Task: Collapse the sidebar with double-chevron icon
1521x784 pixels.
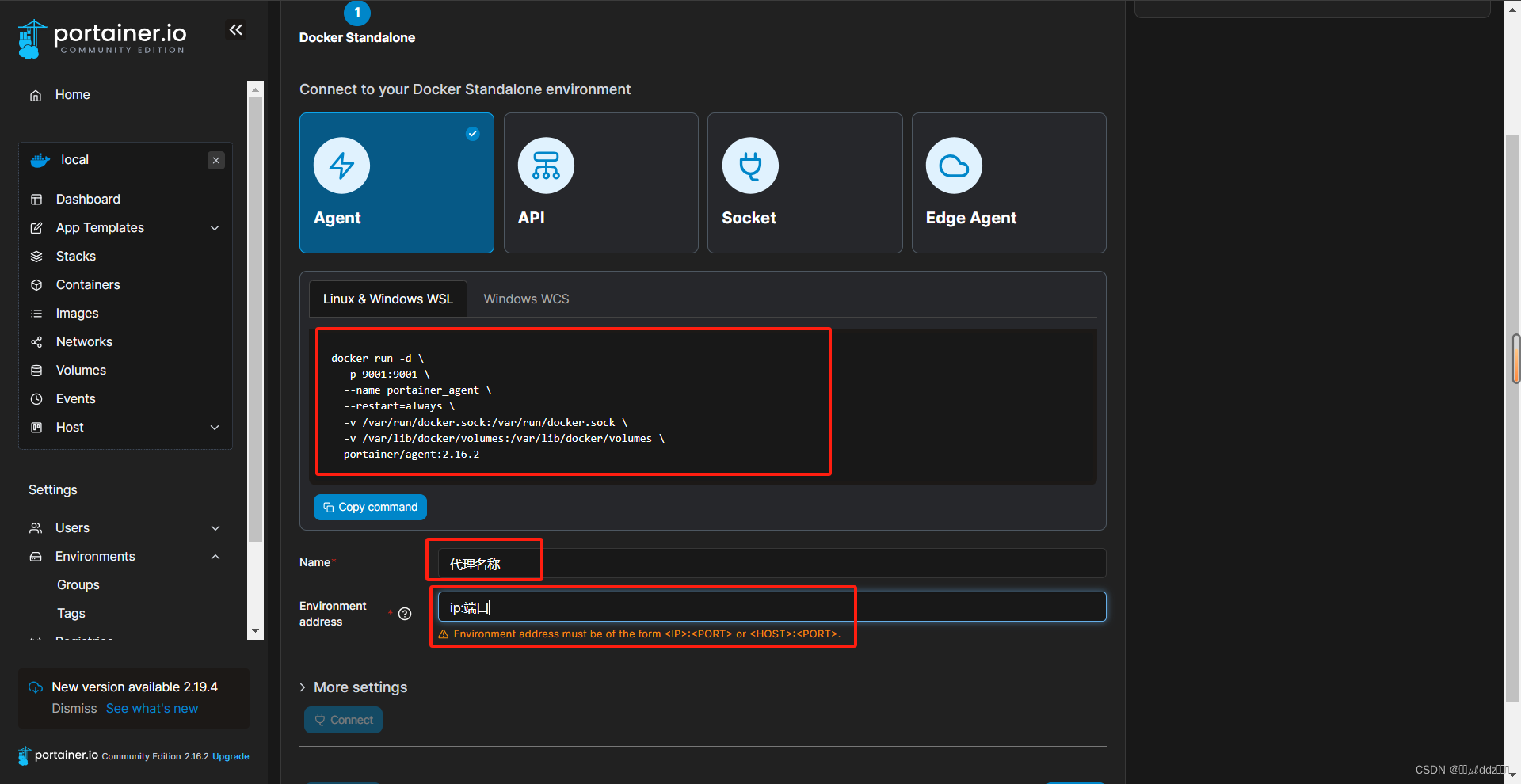Action: click(x=235, y=30)
